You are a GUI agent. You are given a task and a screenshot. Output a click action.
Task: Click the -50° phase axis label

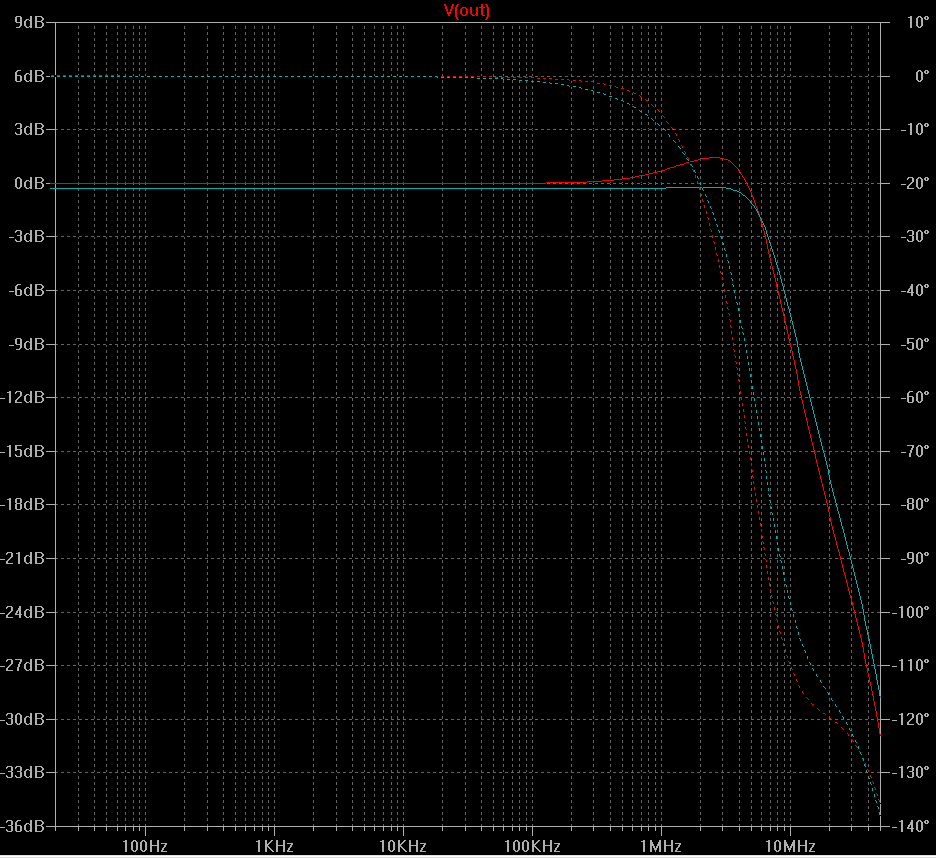[915, 344]
